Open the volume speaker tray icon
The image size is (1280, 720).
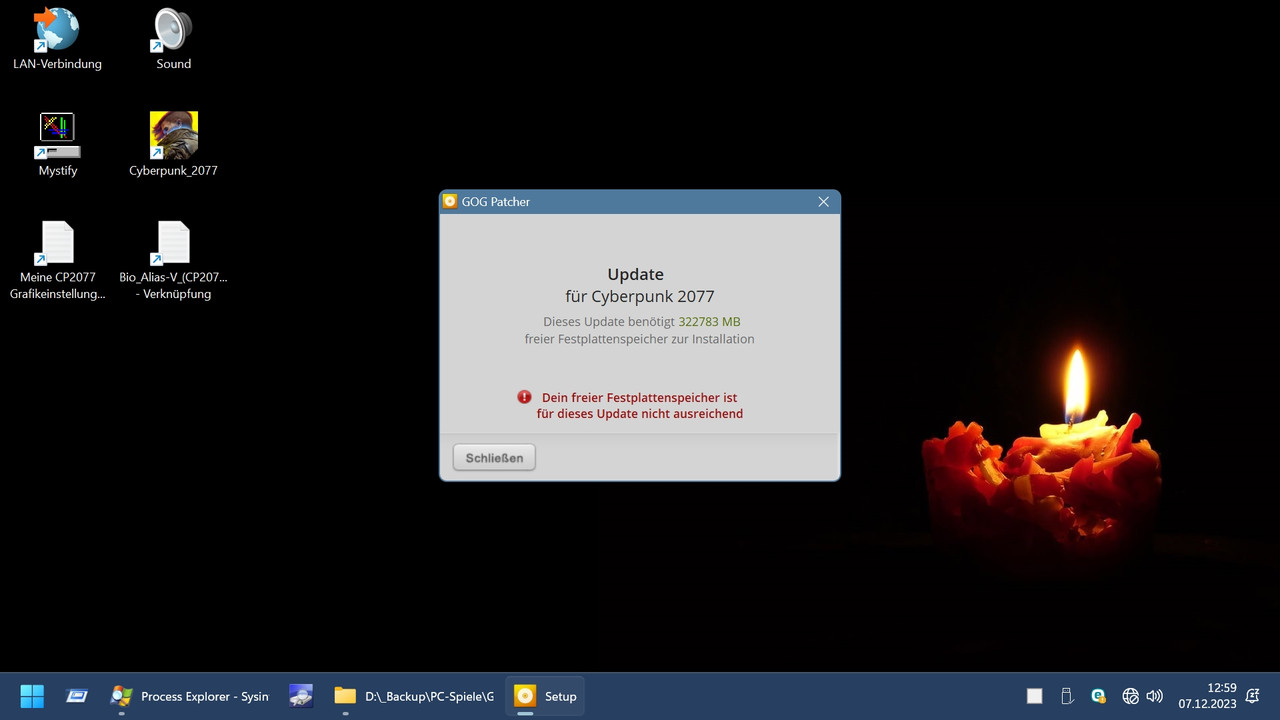coord(1155,696)
